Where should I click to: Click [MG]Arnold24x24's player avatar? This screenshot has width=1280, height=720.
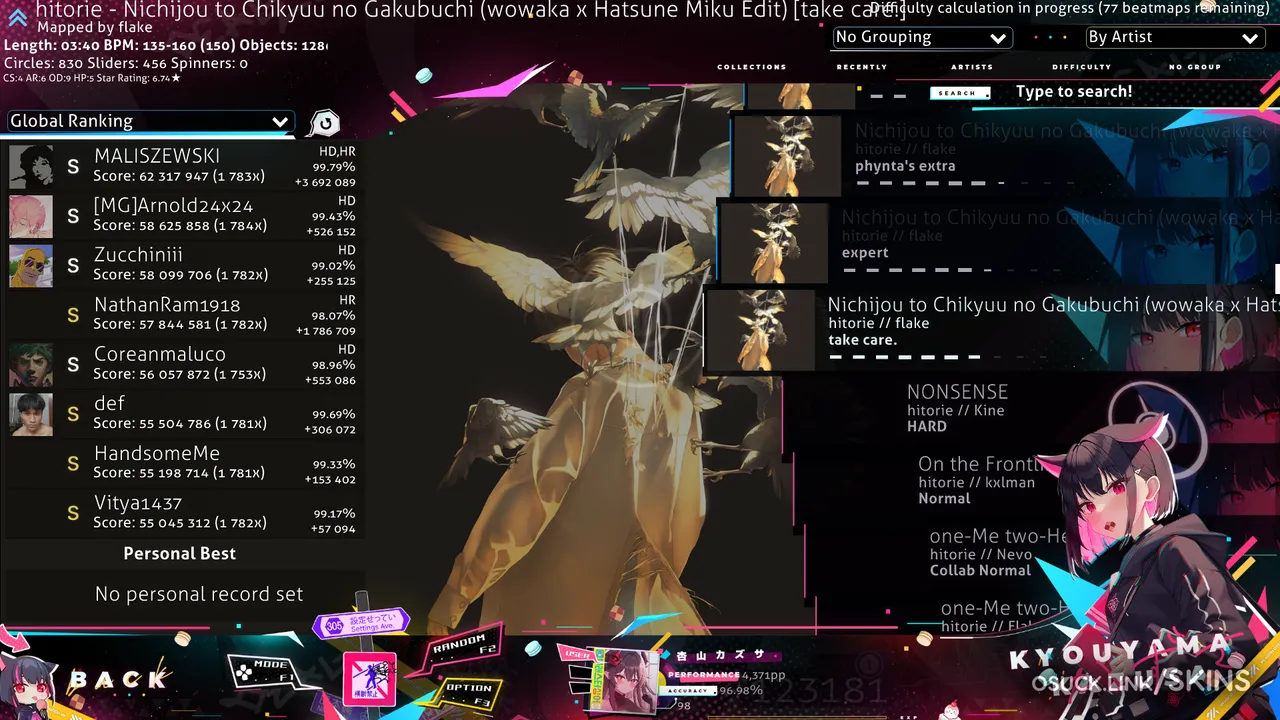pyautogui.click(x=31, y=216)
